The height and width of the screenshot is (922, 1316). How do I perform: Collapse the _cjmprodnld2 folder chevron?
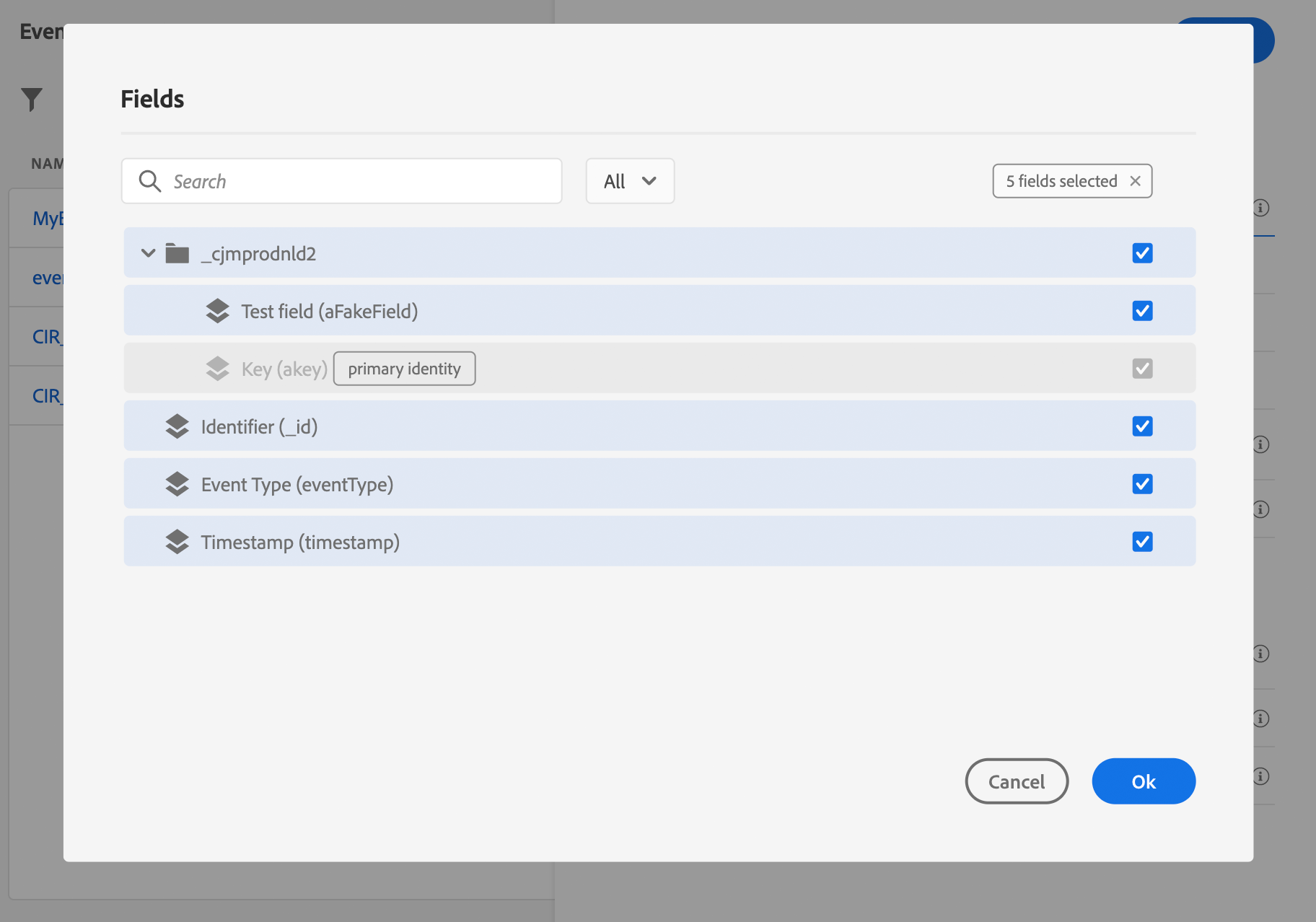[148, 253]
